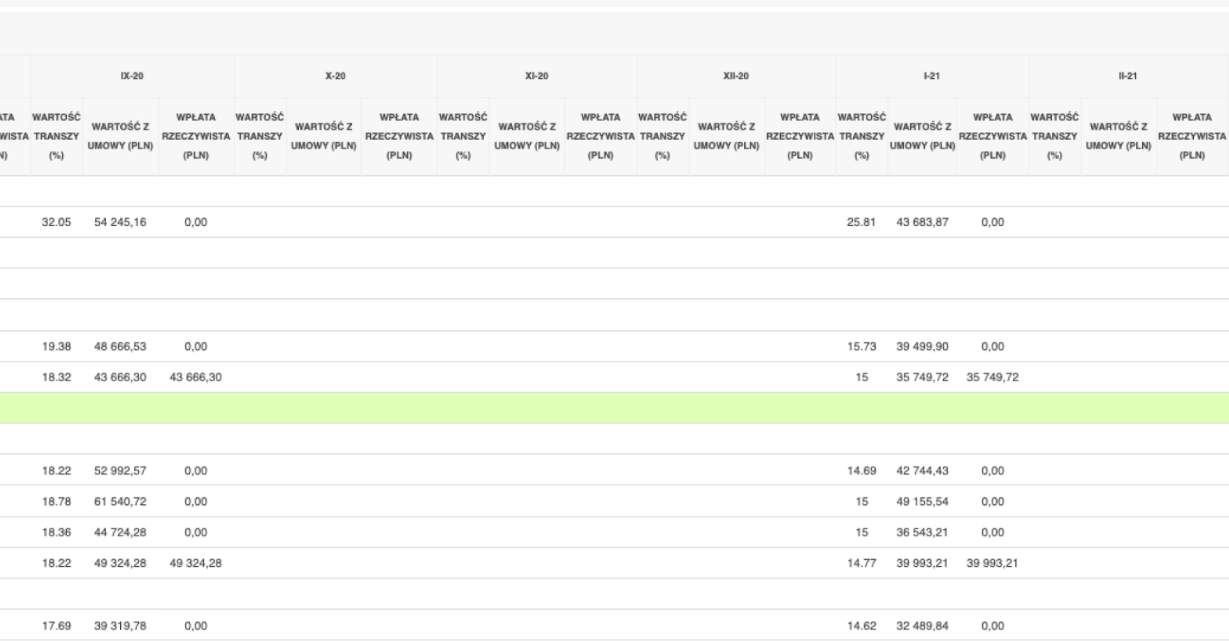Click the 19.38 tranche percentage cell
This screenshot has width=1229, height=641.
56,346
